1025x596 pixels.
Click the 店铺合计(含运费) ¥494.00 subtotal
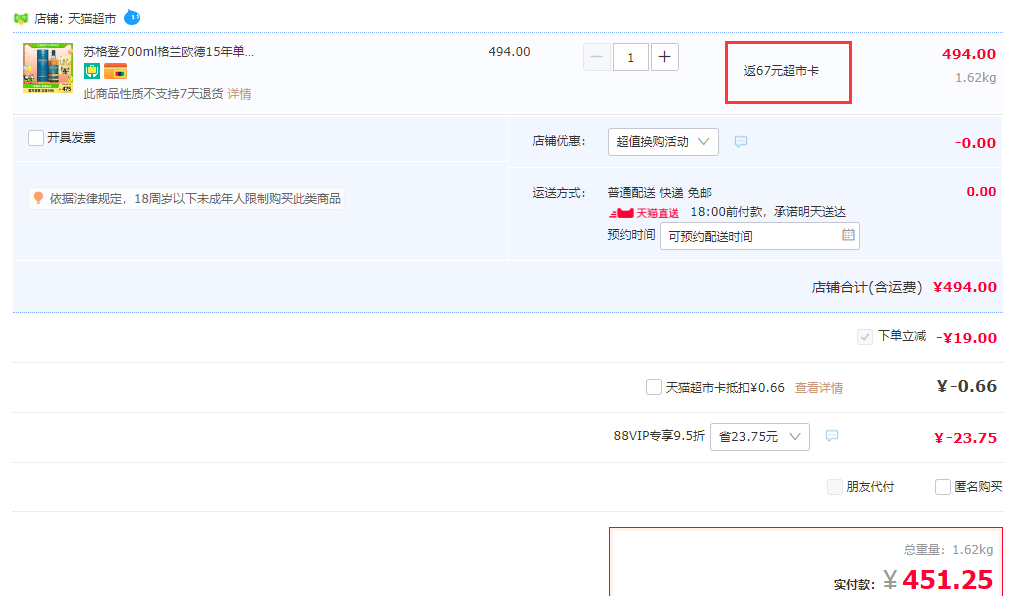click(x=904, y=287)
